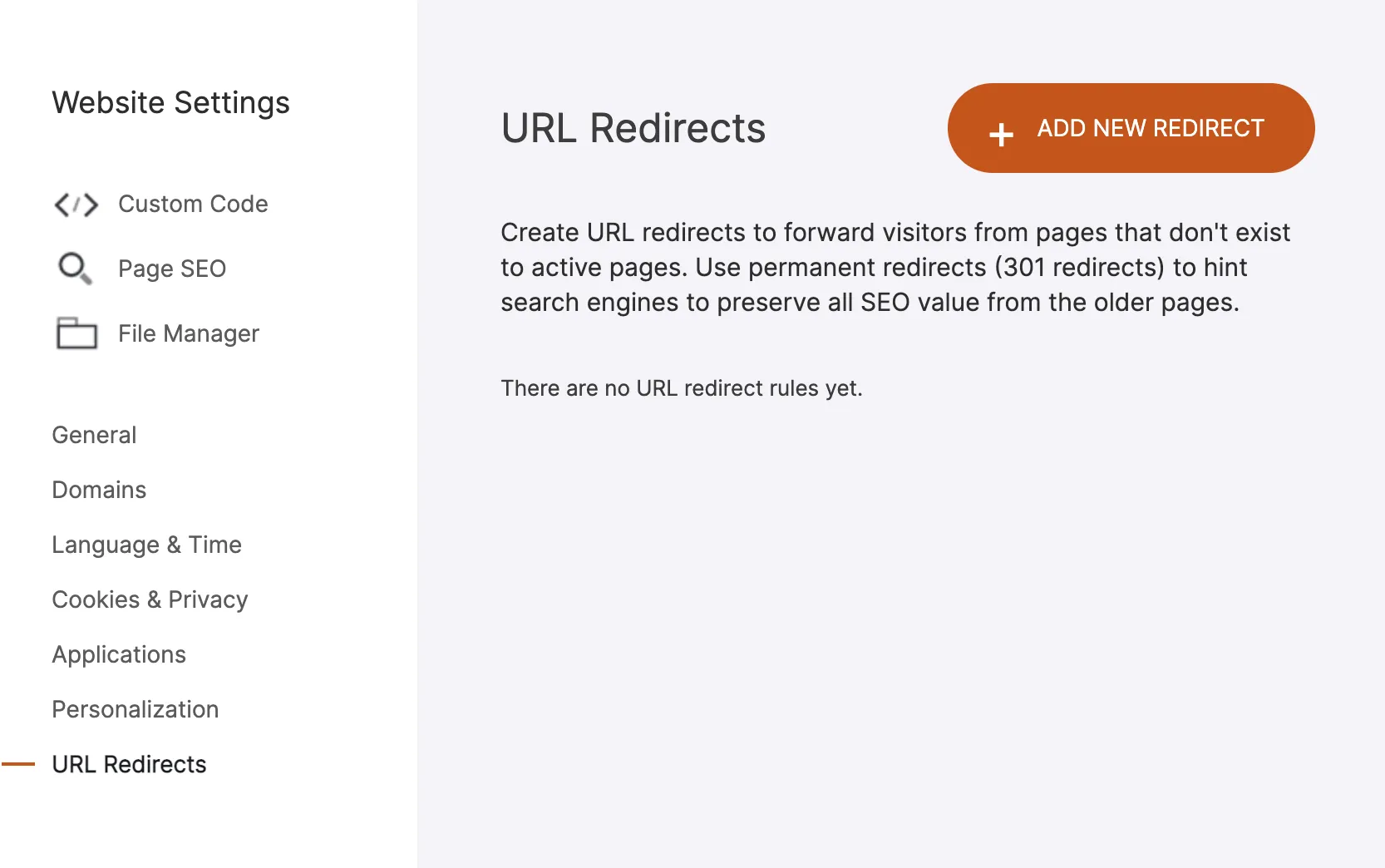Click the Website Settings sidebar heading
Image resolution: width=1385 pixels, height=868 pixels.
point(170,103)
